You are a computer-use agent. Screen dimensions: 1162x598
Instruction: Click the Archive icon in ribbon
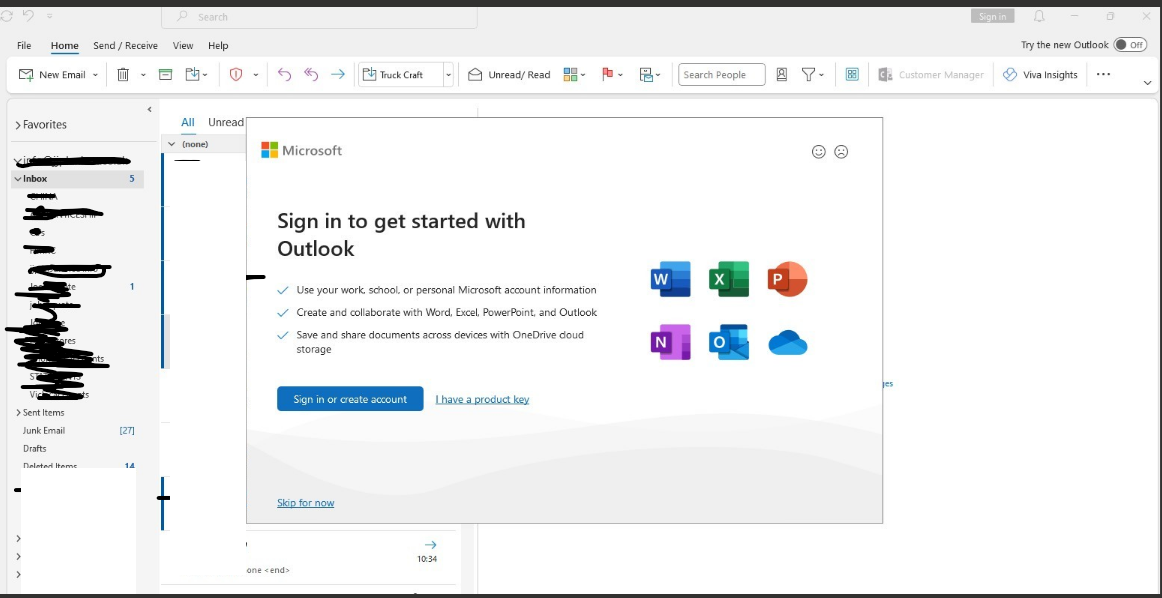166,75
